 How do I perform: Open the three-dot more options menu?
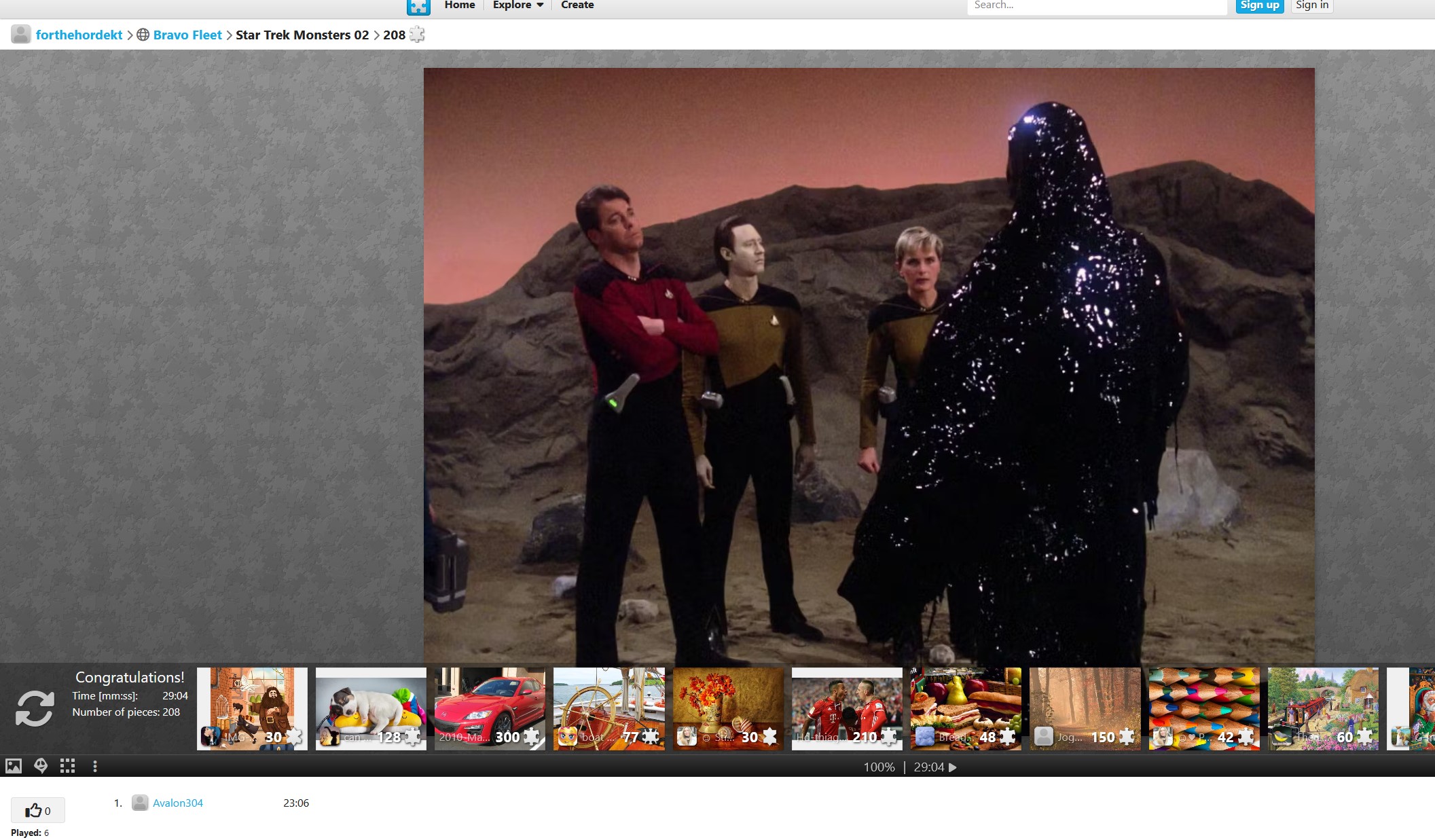click(x=95, y=766)
